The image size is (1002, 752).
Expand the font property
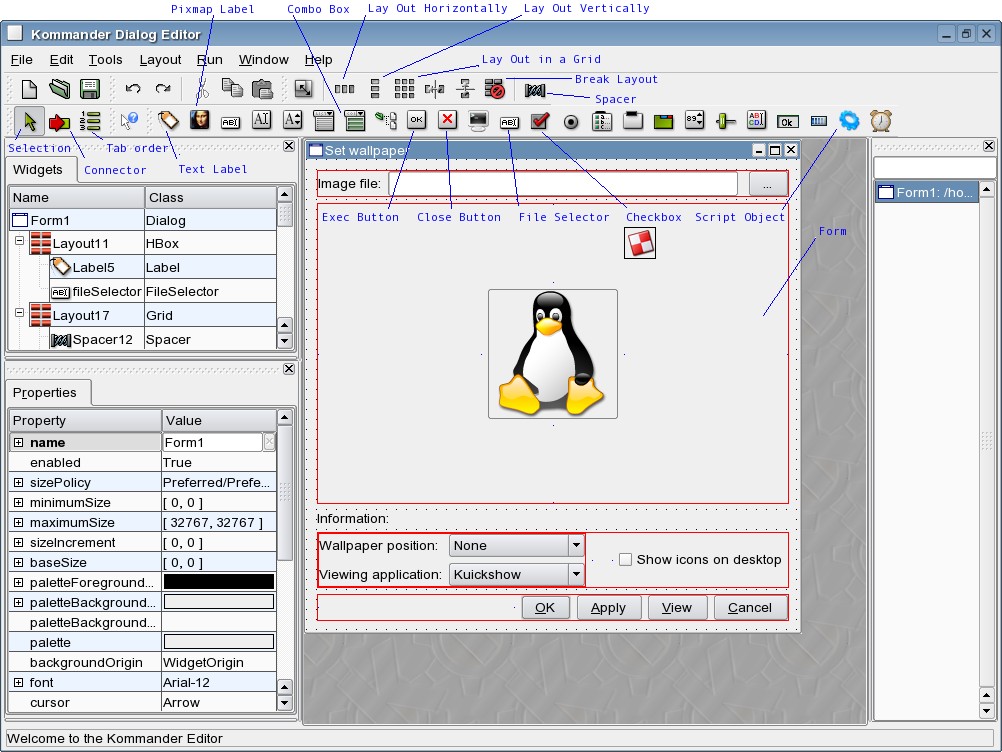point(19,682)
